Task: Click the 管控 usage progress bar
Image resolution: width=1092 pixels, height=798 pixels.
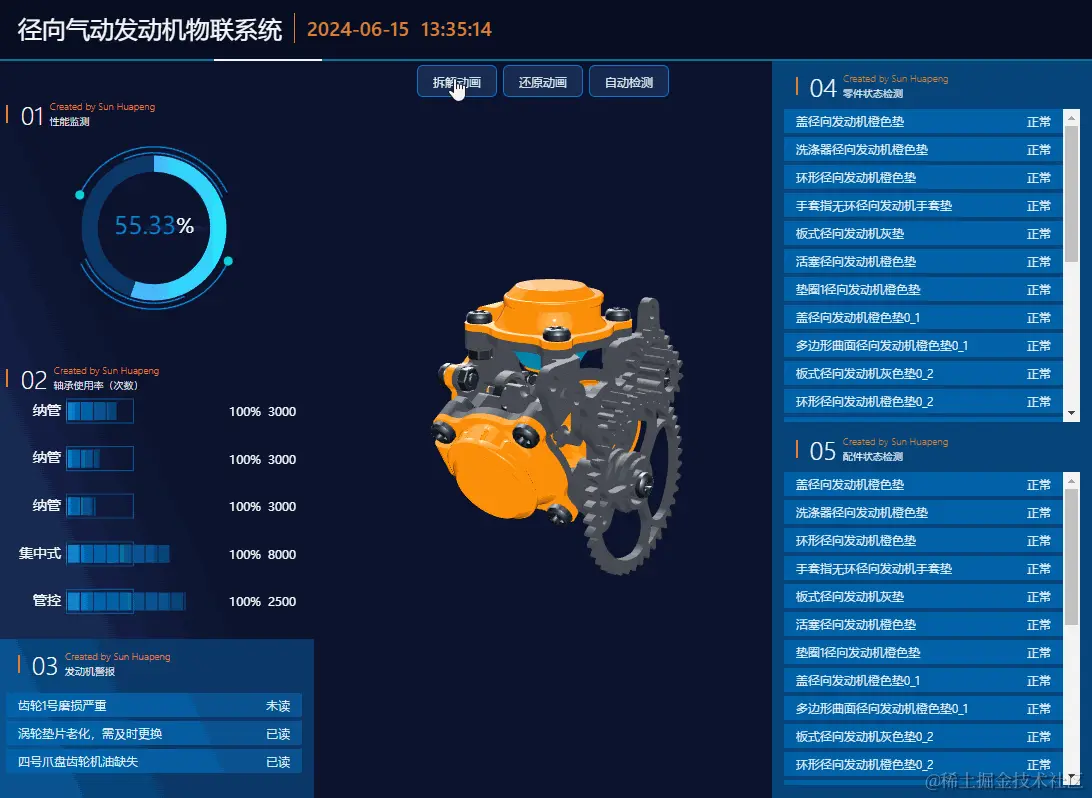Action: [x=126, y=602]
